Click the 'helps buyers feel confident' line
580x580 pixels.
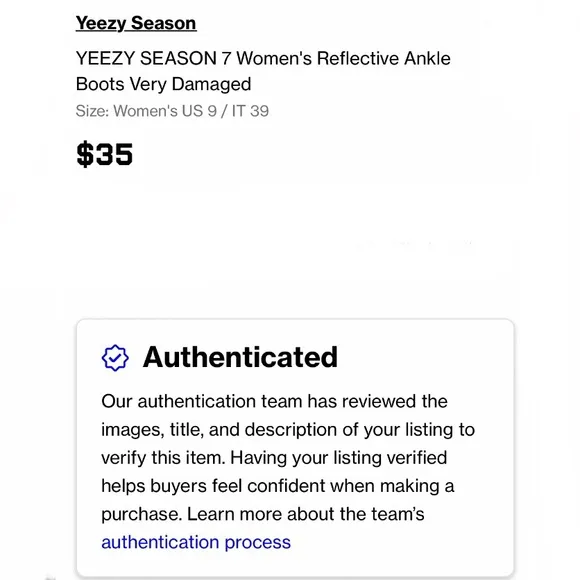[278, 486]
